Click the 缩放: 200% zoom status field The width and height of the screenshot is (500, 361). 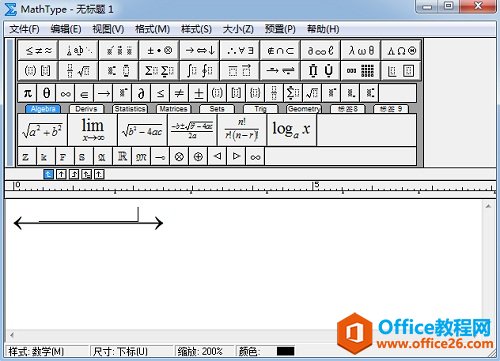click(204, 351)
